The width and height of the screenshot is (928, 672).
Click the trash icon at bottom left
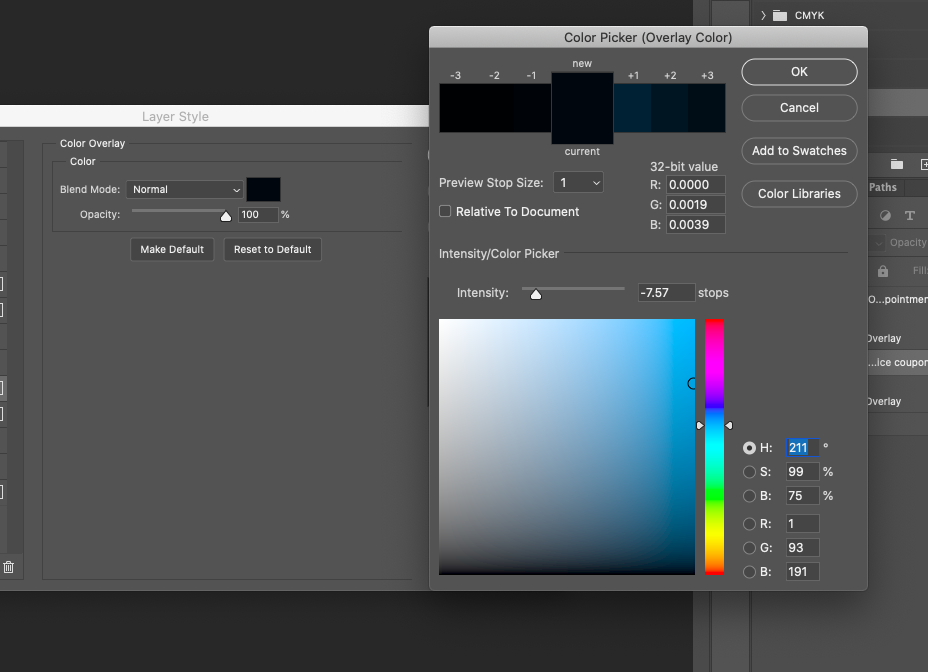(9, 566)
